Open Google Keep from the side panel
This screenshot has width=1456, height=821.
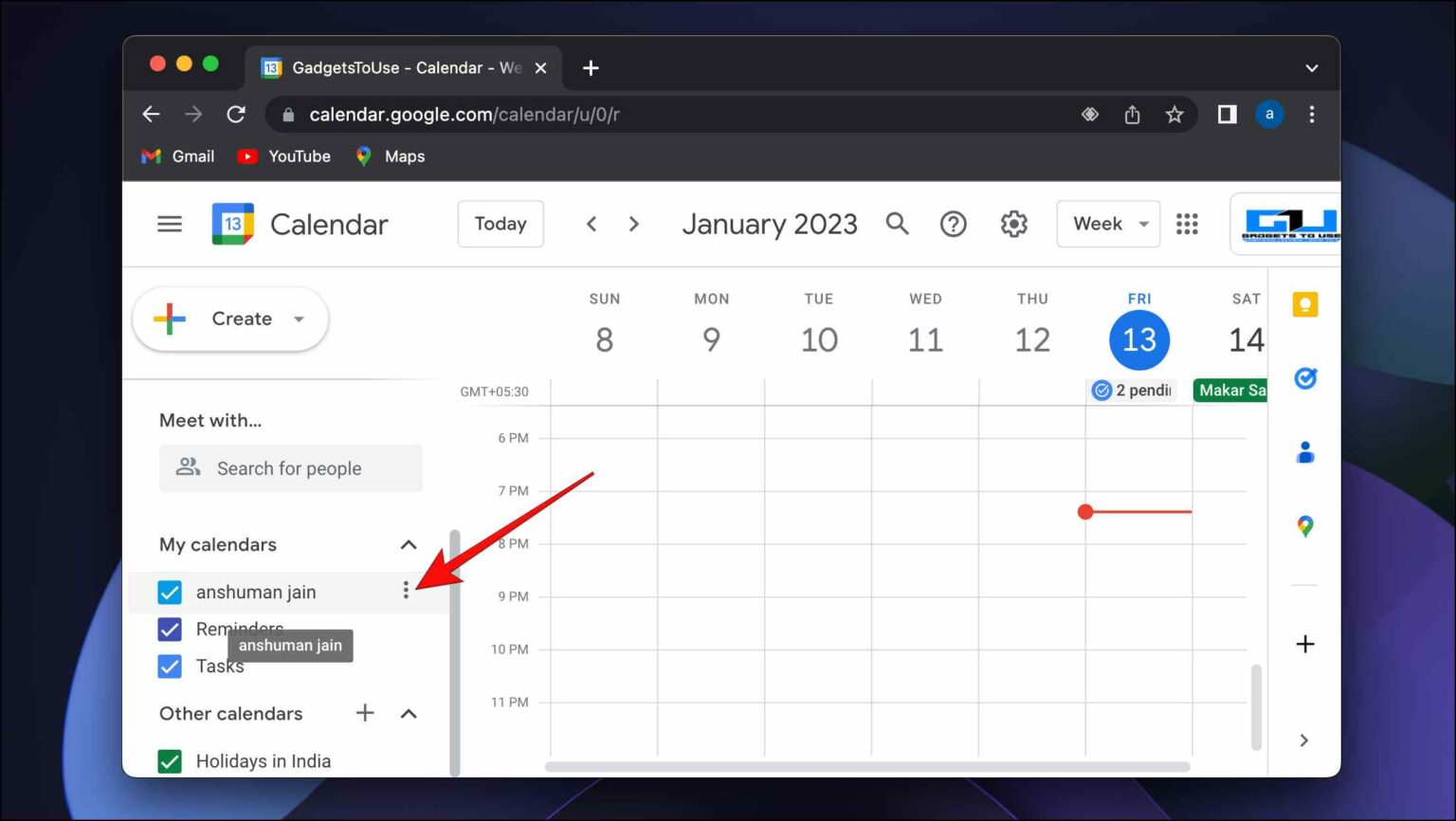(1305, 303)
